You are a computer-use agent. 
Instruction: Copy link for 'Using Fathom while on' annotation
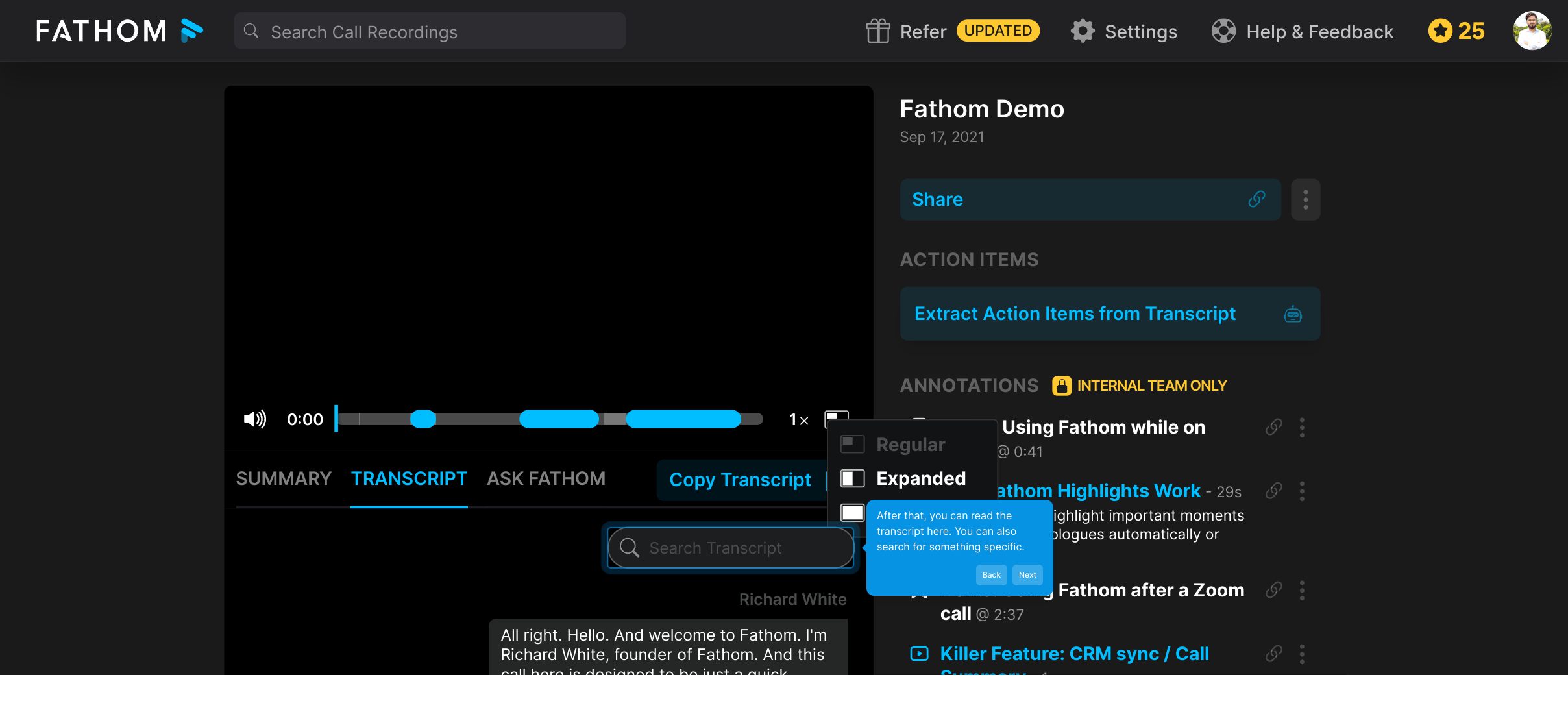tap(1273, 427)
